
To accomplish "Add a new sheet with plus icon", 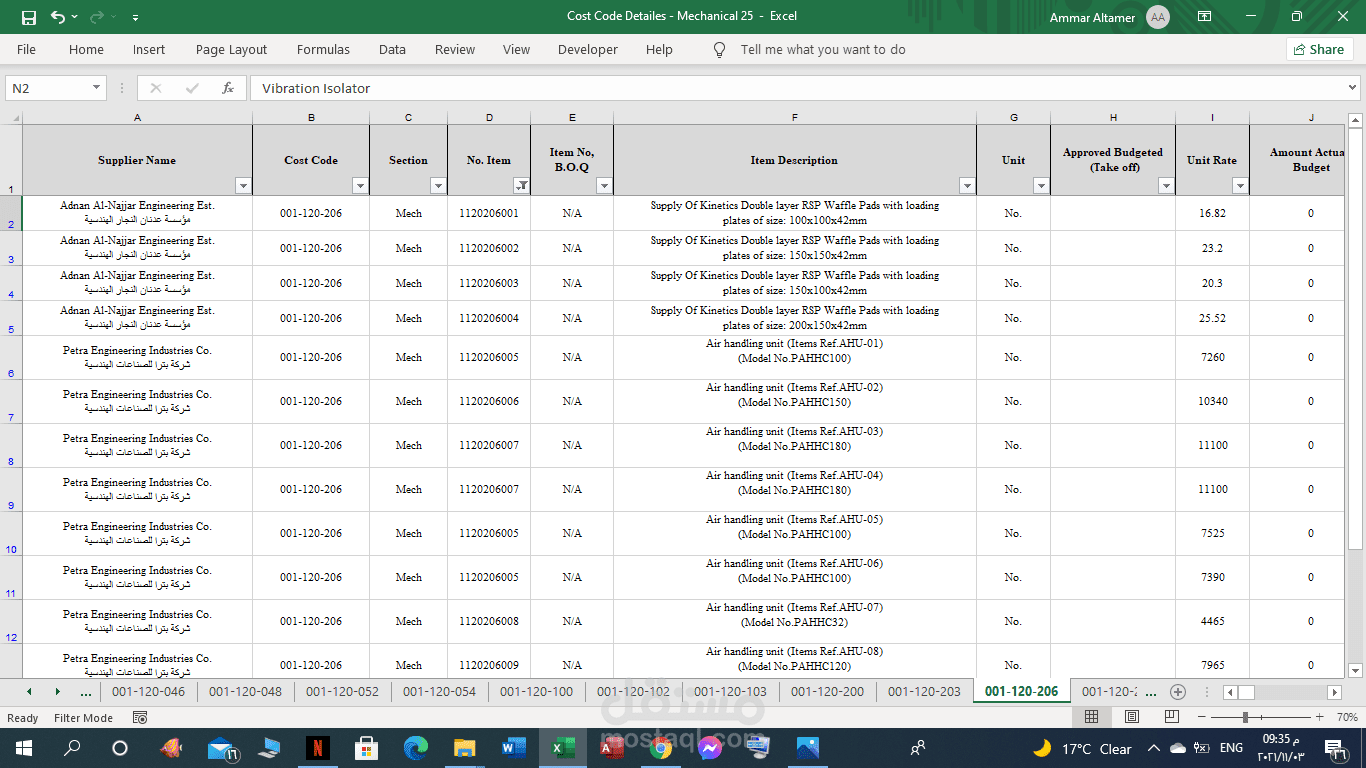I will tap(1178, 692).
